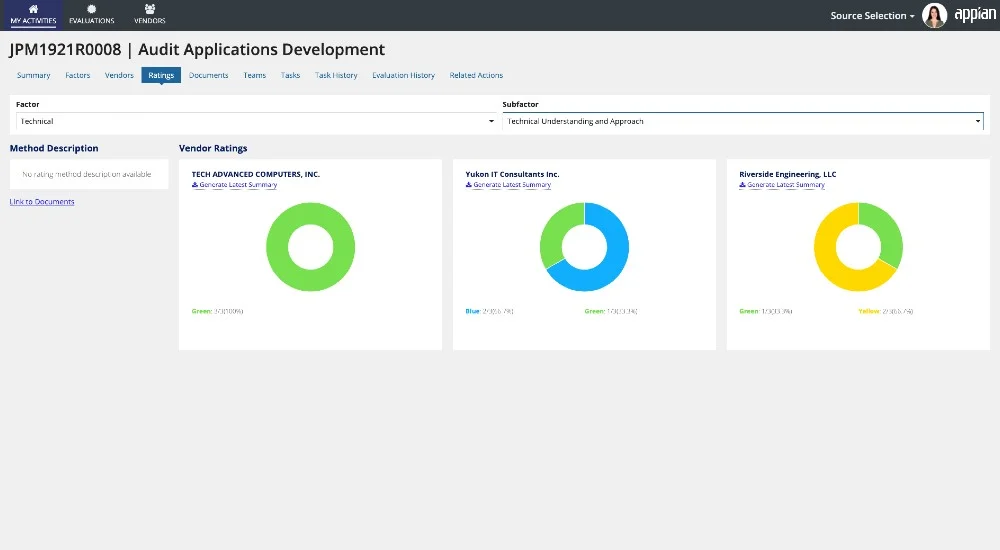Click the Appian logo

[974, 15]
